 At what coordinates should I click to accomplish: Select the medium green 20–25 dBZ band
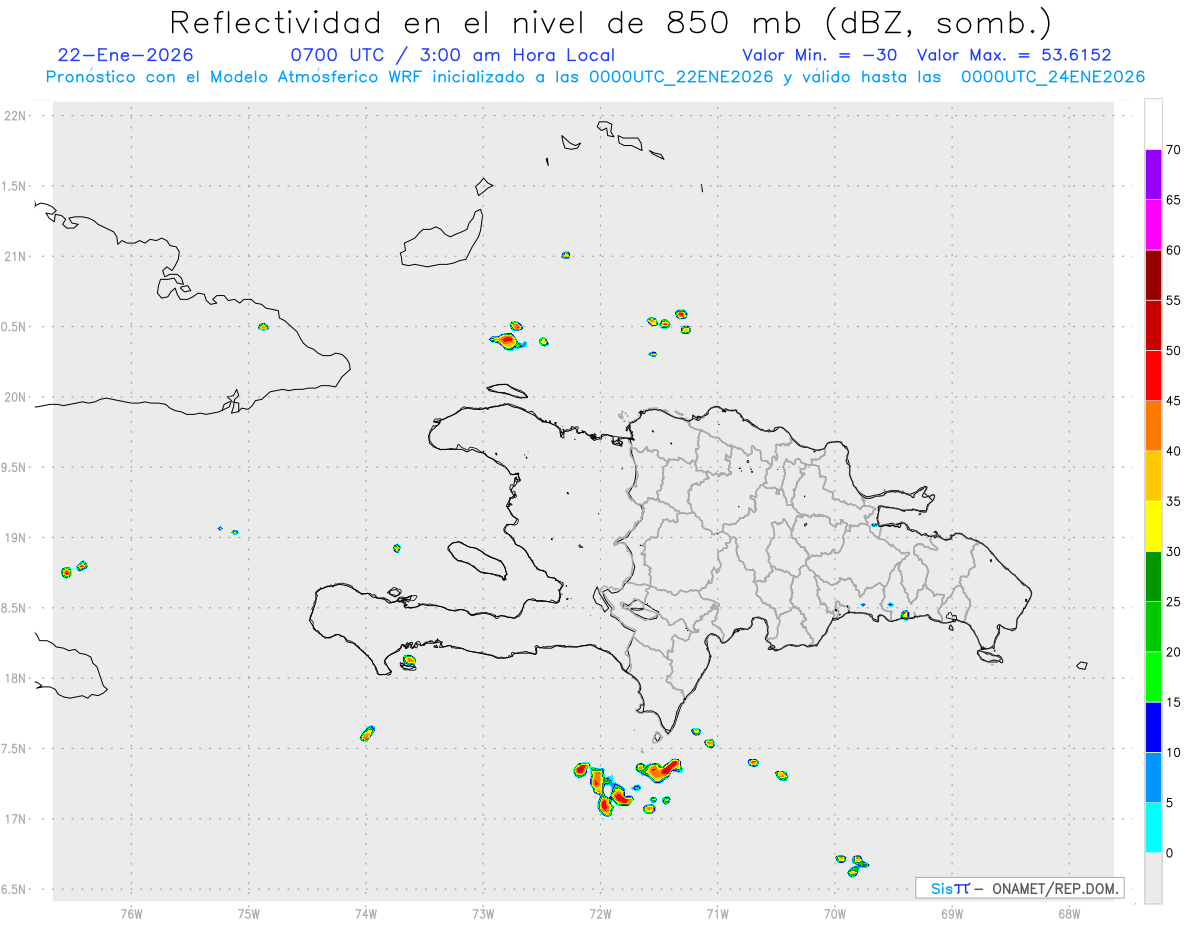pos(1153,627)
